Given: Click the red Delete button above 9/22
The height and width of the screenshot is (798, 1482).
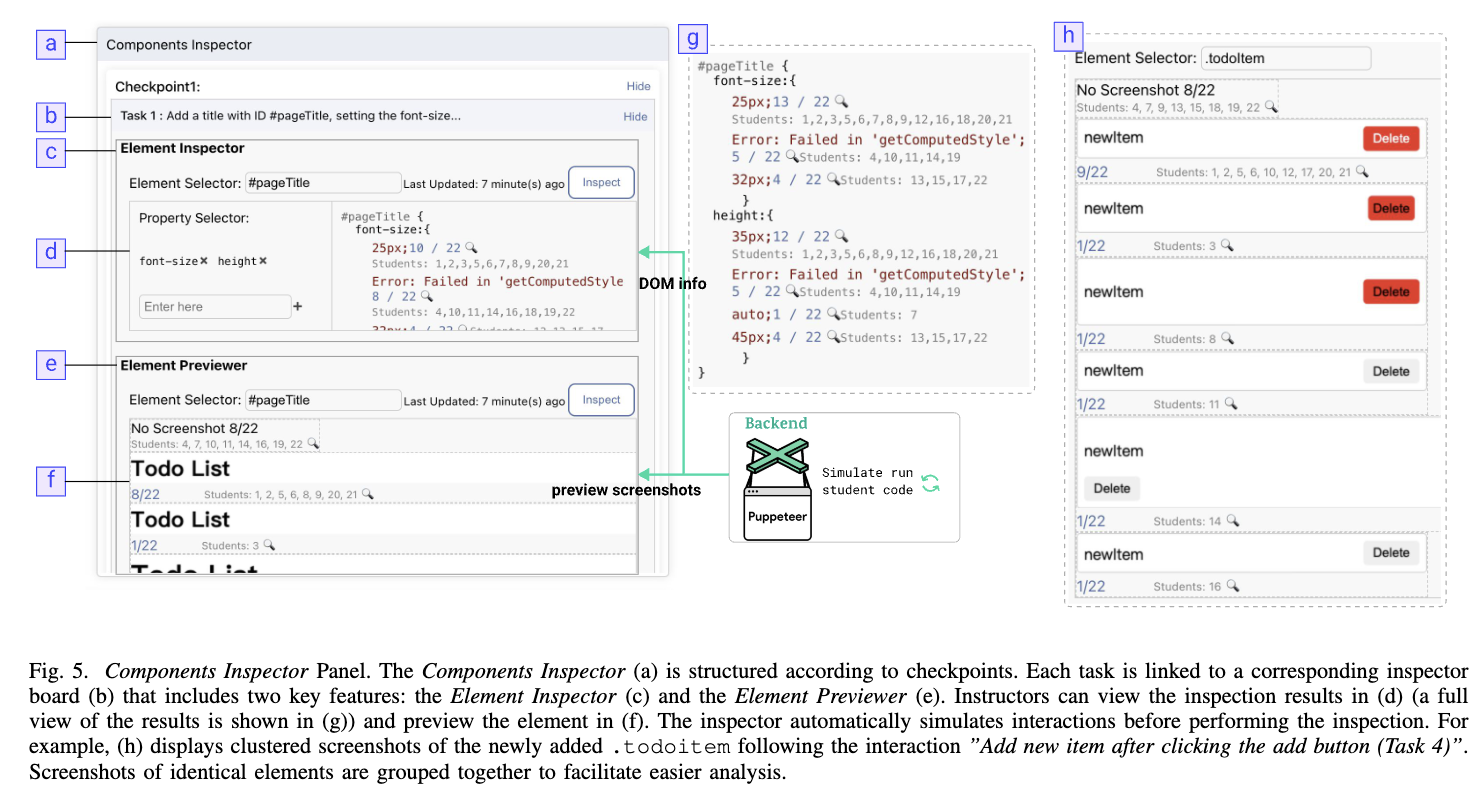Looking at the screenshot, I should click(x=1390, y=139).
